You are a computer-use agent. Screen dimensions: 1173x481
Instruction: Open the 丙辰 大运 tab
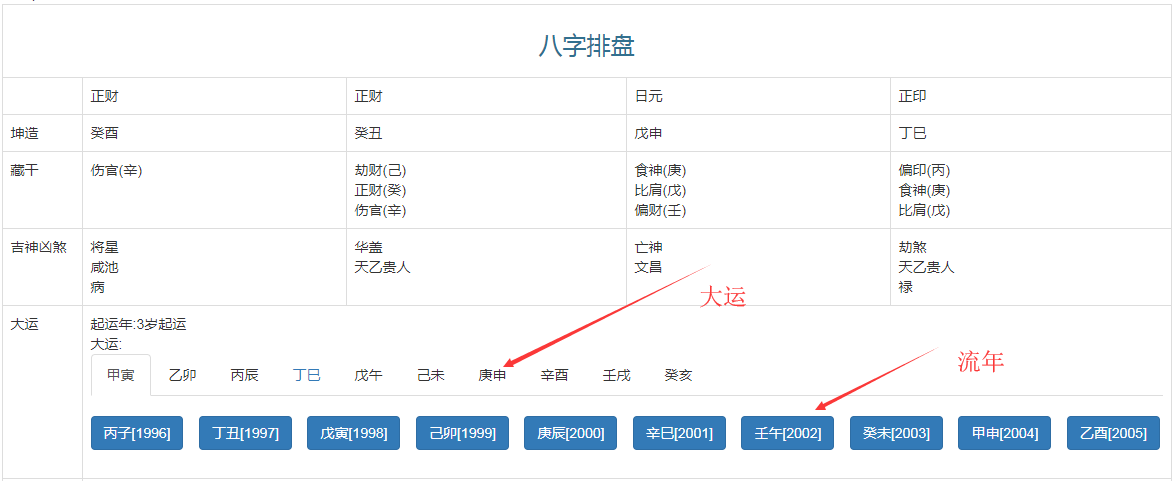pos(244,375)
